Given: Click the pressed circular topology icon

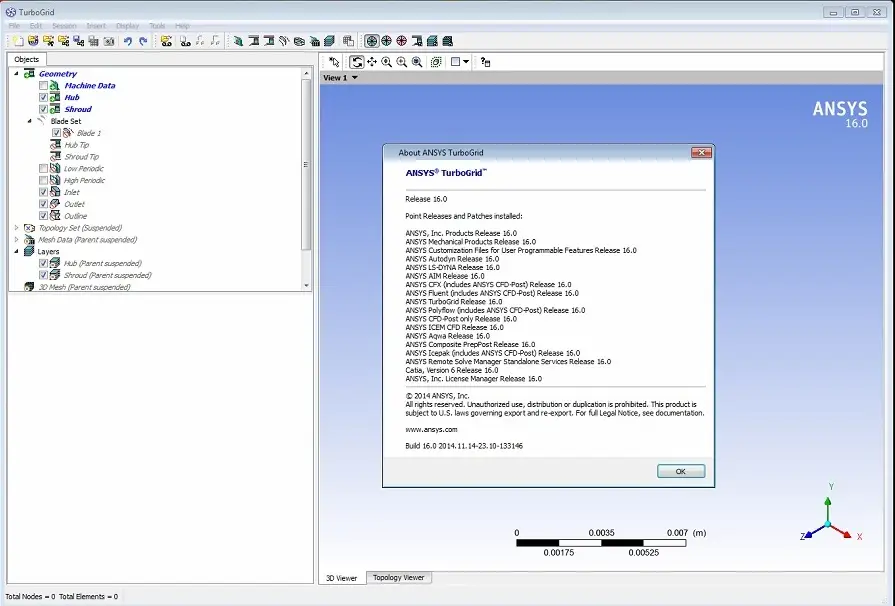Looking at the screenshot, I should point(372,41).
